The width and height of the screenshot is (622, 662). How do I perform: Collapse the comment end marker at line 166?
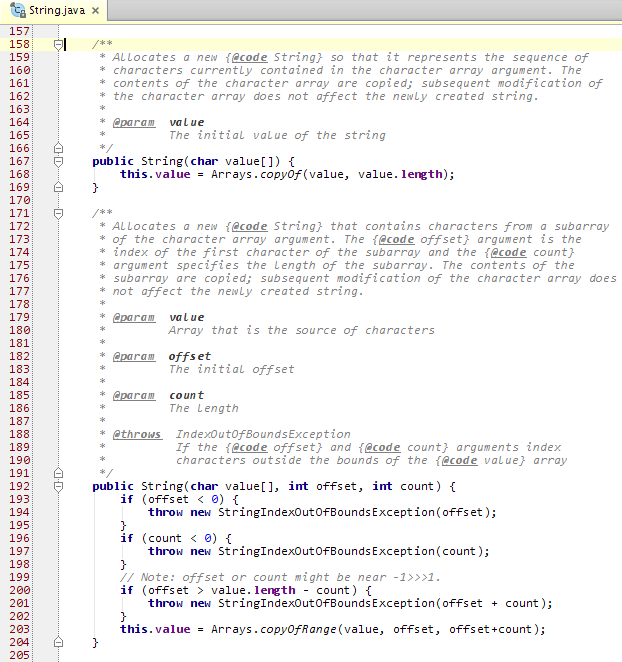click(x=59, y=148)
